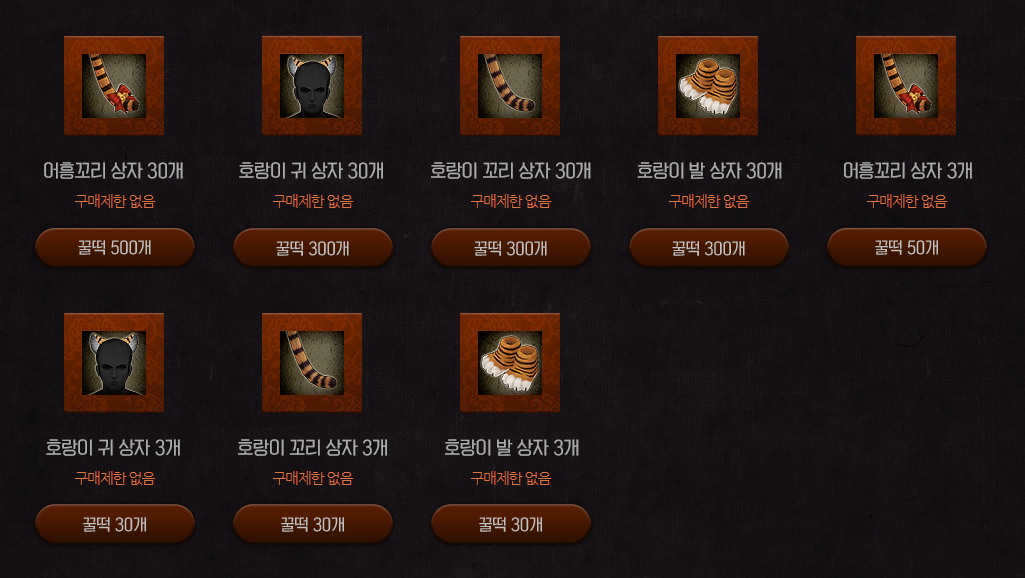Click 구매제한 없음 under 어흥꼬리 상자 3개

click(x=907, y=201)
